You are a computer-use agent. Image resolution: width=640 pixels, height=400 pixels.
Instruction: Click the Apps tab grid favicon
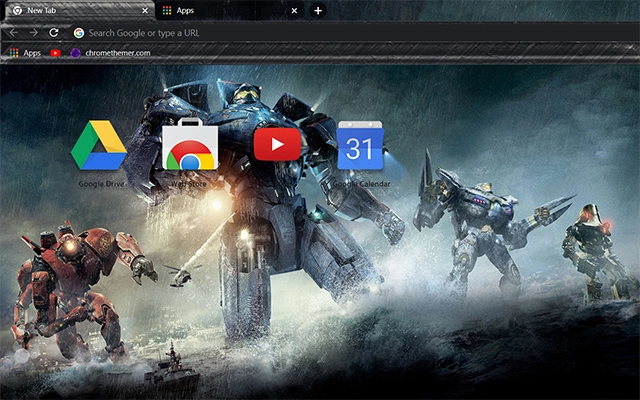(167, 11)
